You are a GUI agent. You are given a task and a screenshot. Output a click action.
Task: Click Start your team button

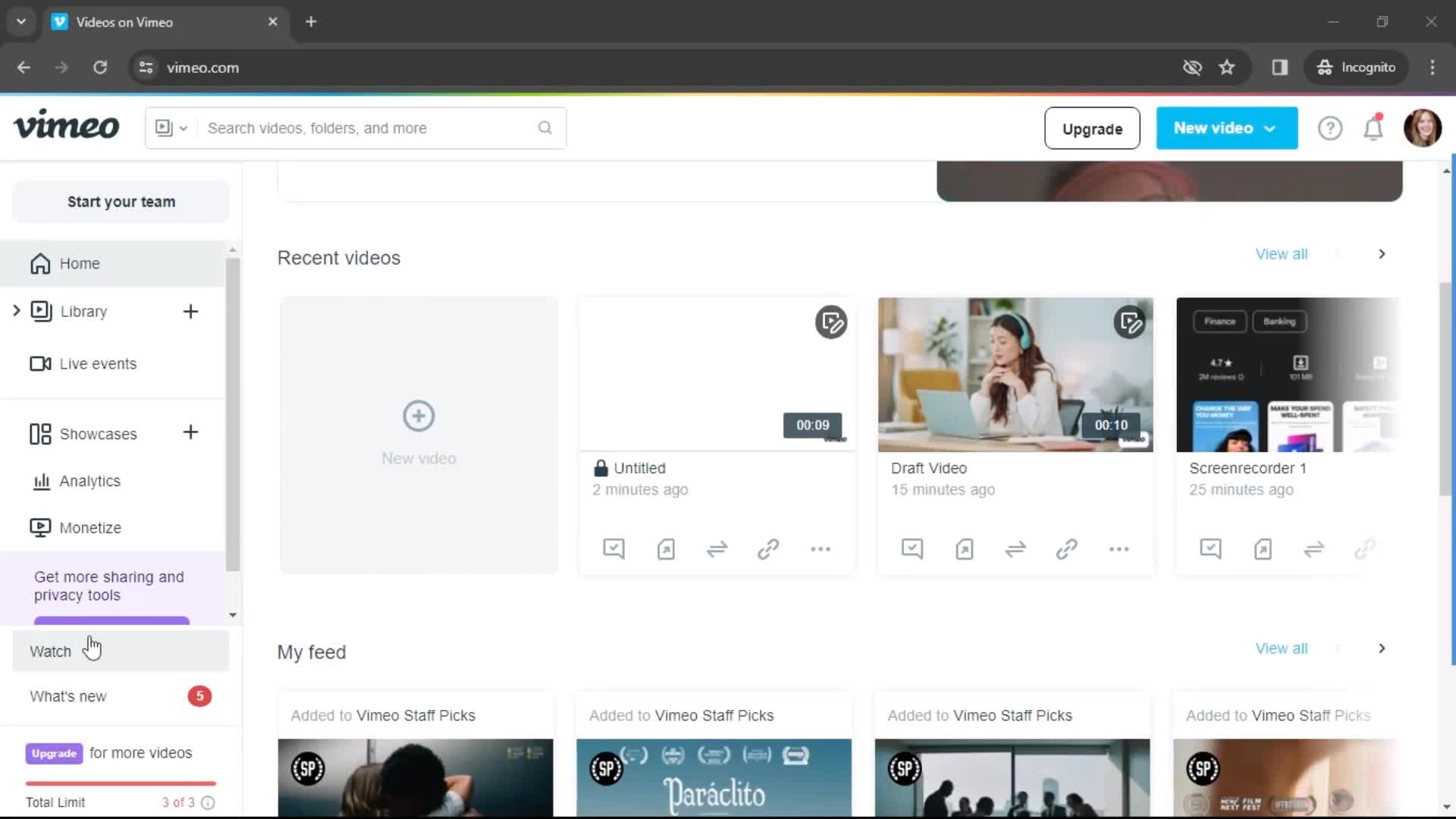121,202
